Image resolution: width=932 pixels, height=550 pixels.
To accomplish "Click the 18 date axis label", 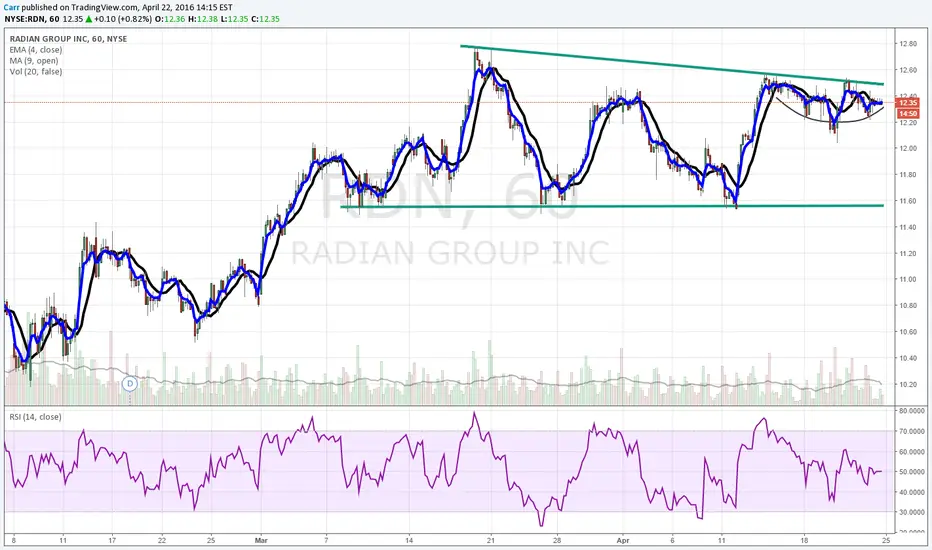I will tap(804, 540).
